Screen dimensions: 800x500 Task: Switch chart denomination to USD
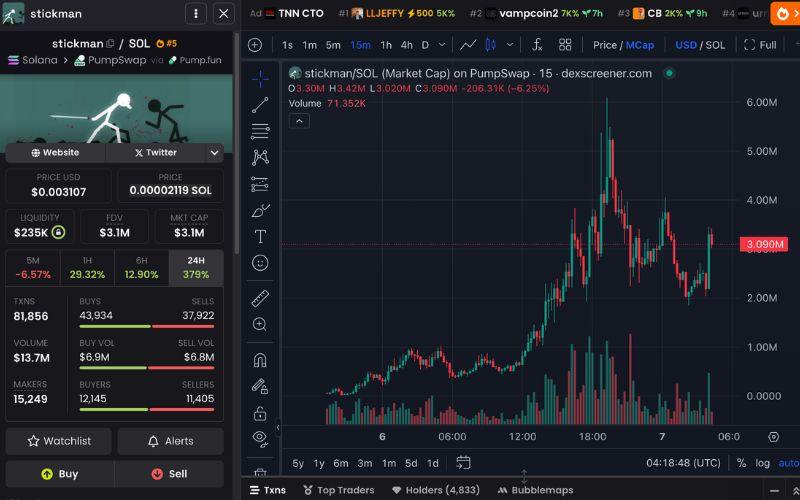click(686, 45)
